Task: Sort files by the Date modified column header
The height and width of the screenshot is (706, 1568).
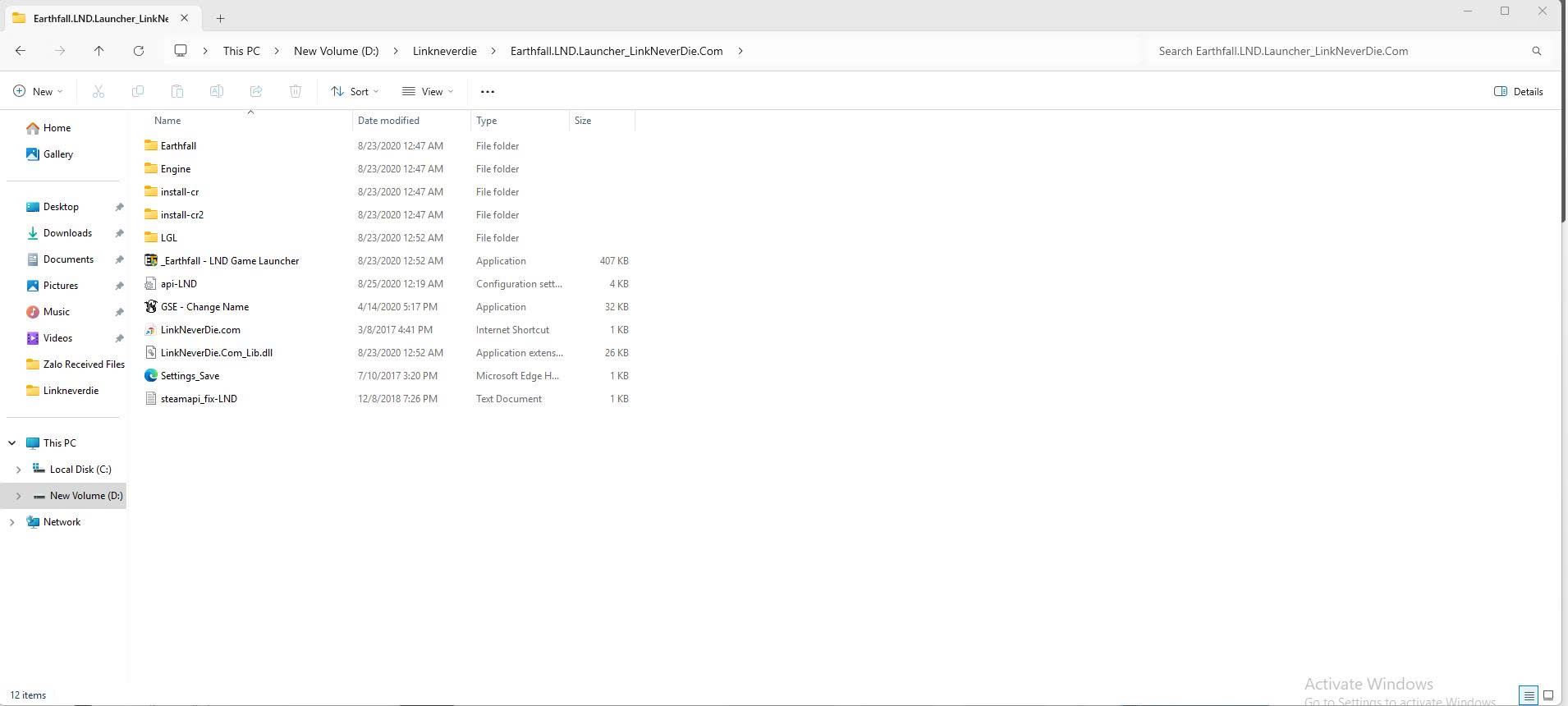Action: (x=388, y=121)
